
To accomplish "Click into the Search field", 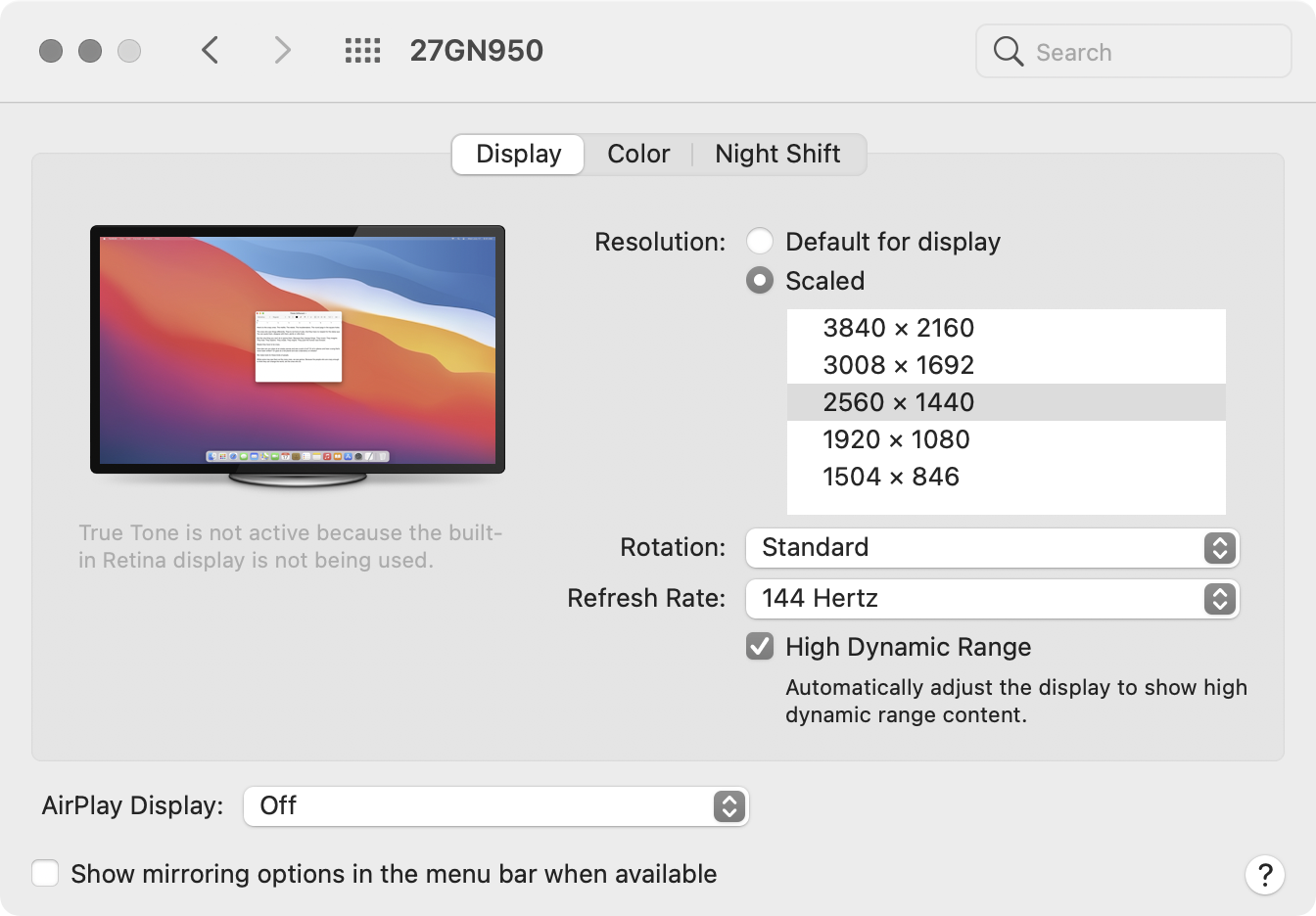I will 1134,51.
